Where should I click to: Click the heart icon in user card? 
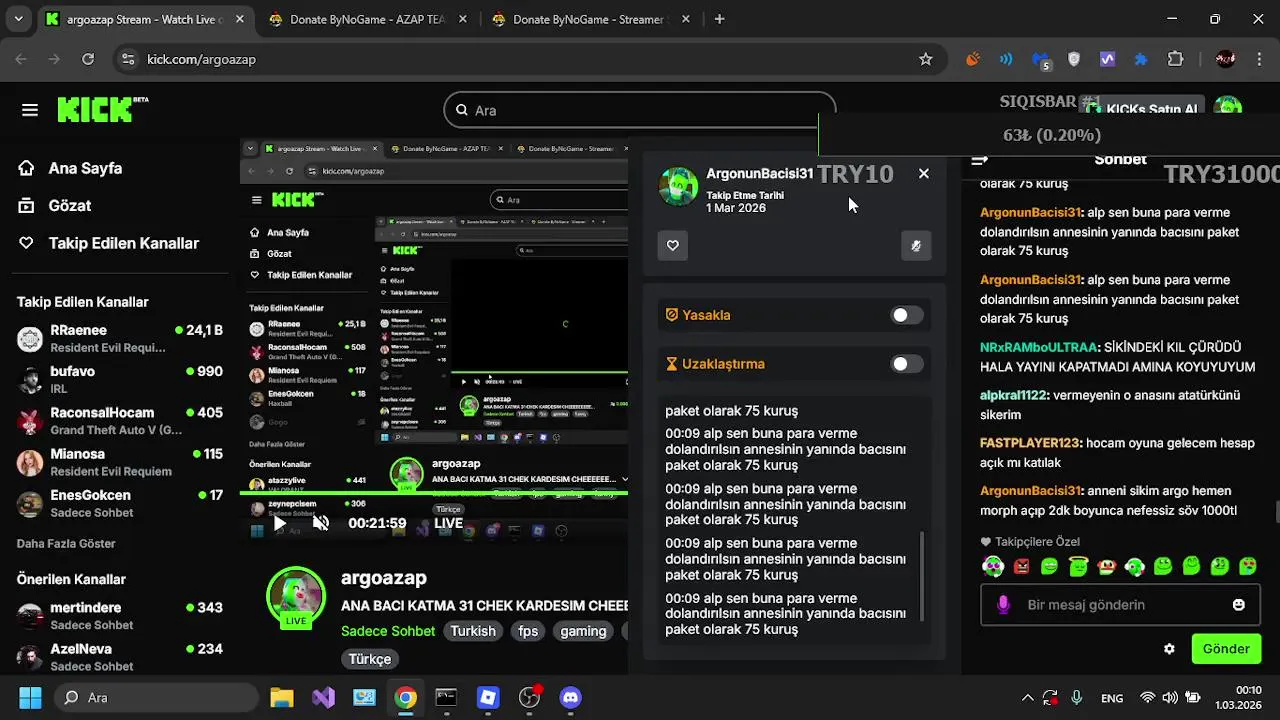click(x=673, y=246)
